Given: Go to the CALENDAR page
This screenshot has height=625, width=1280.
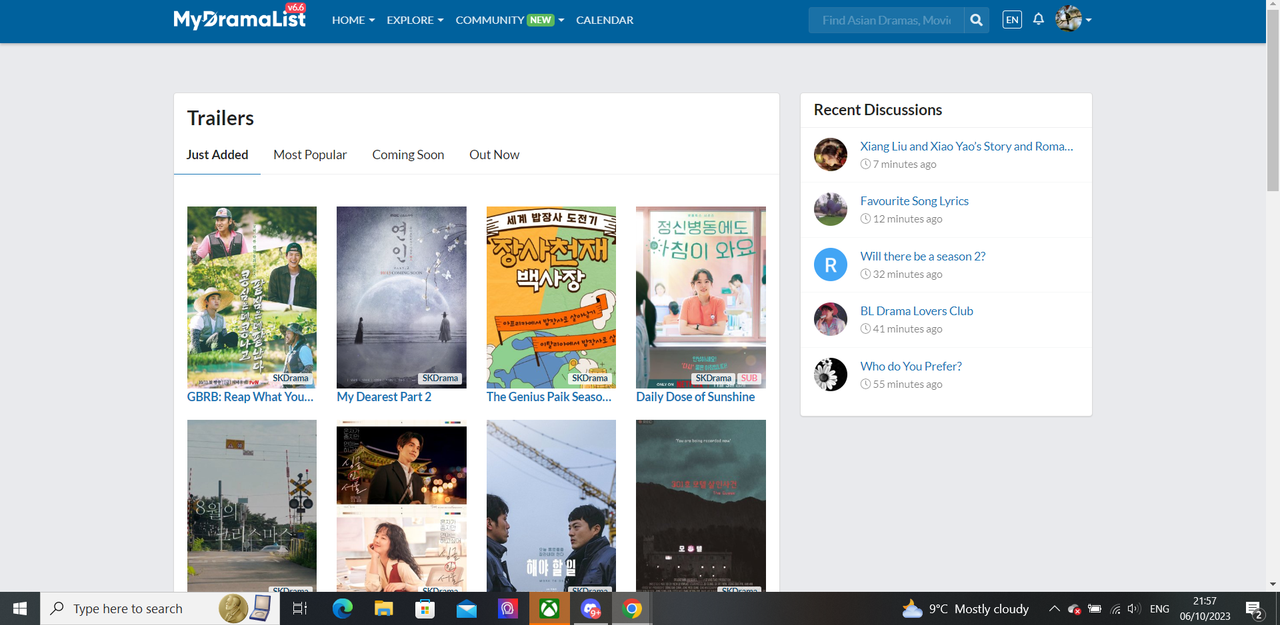Looking at the screenshot, I should (605, 20).
